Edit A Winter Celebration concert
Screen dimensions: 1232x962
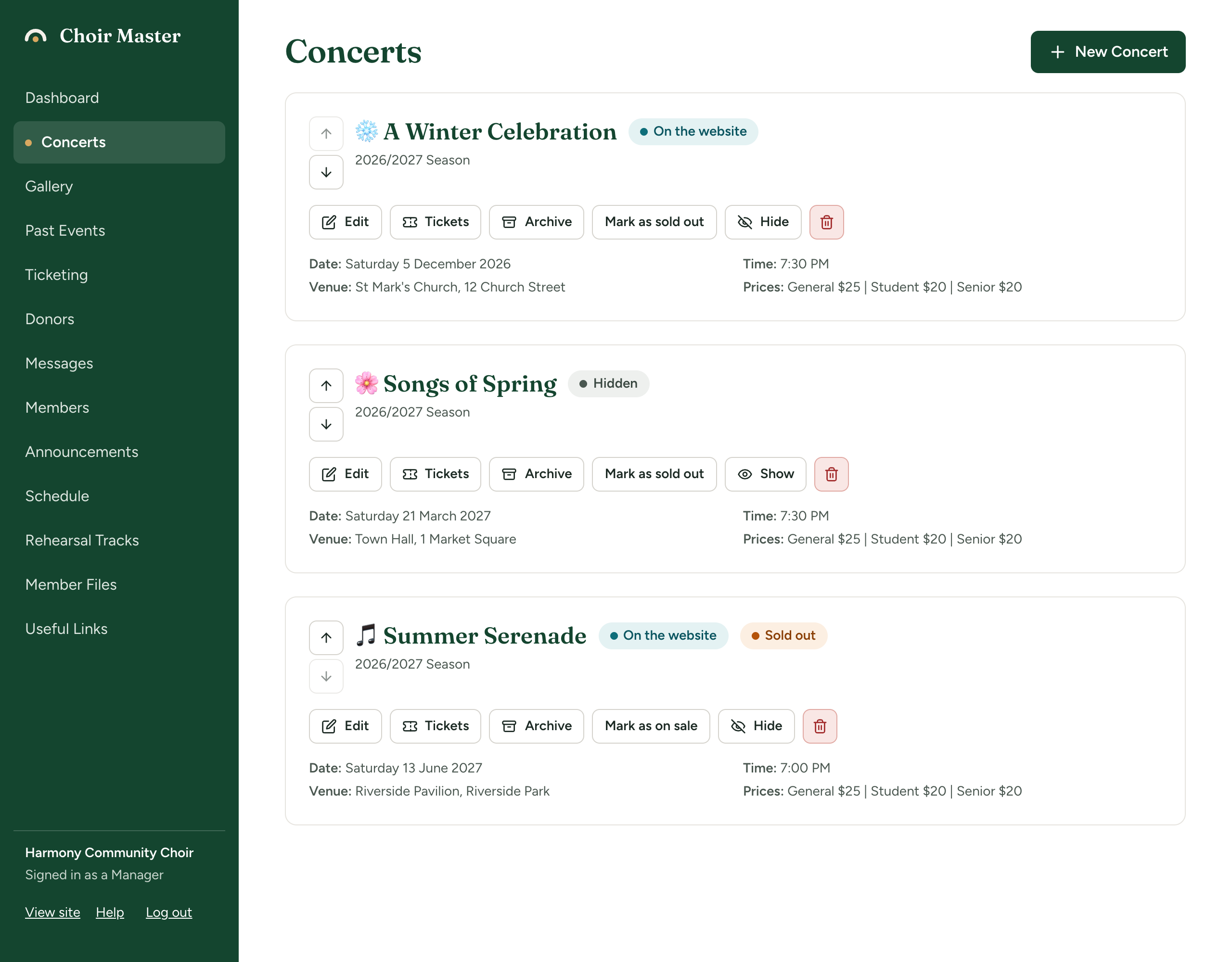(x=345, y=222)
